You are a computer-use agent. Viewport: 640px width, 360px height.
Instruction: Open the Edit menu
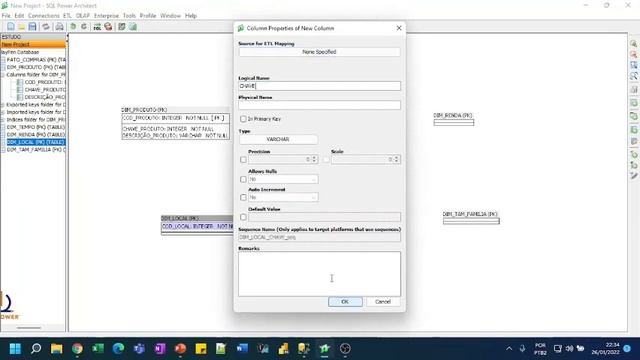click(x=19, y=16)
